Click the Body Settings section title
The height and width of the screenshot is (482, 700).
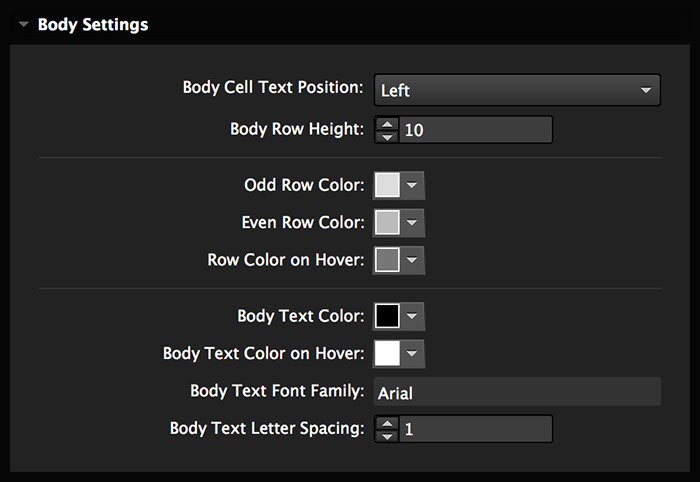tap(93, 25)
